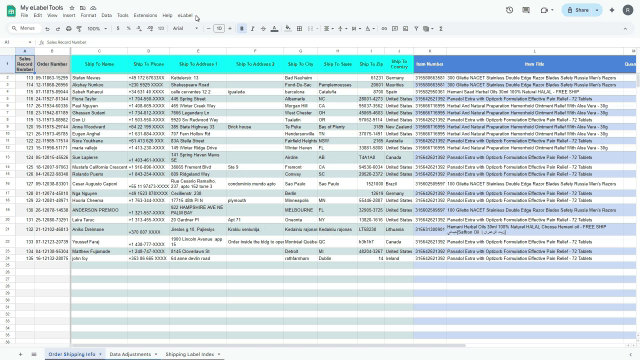Open version history

(509, 10)
